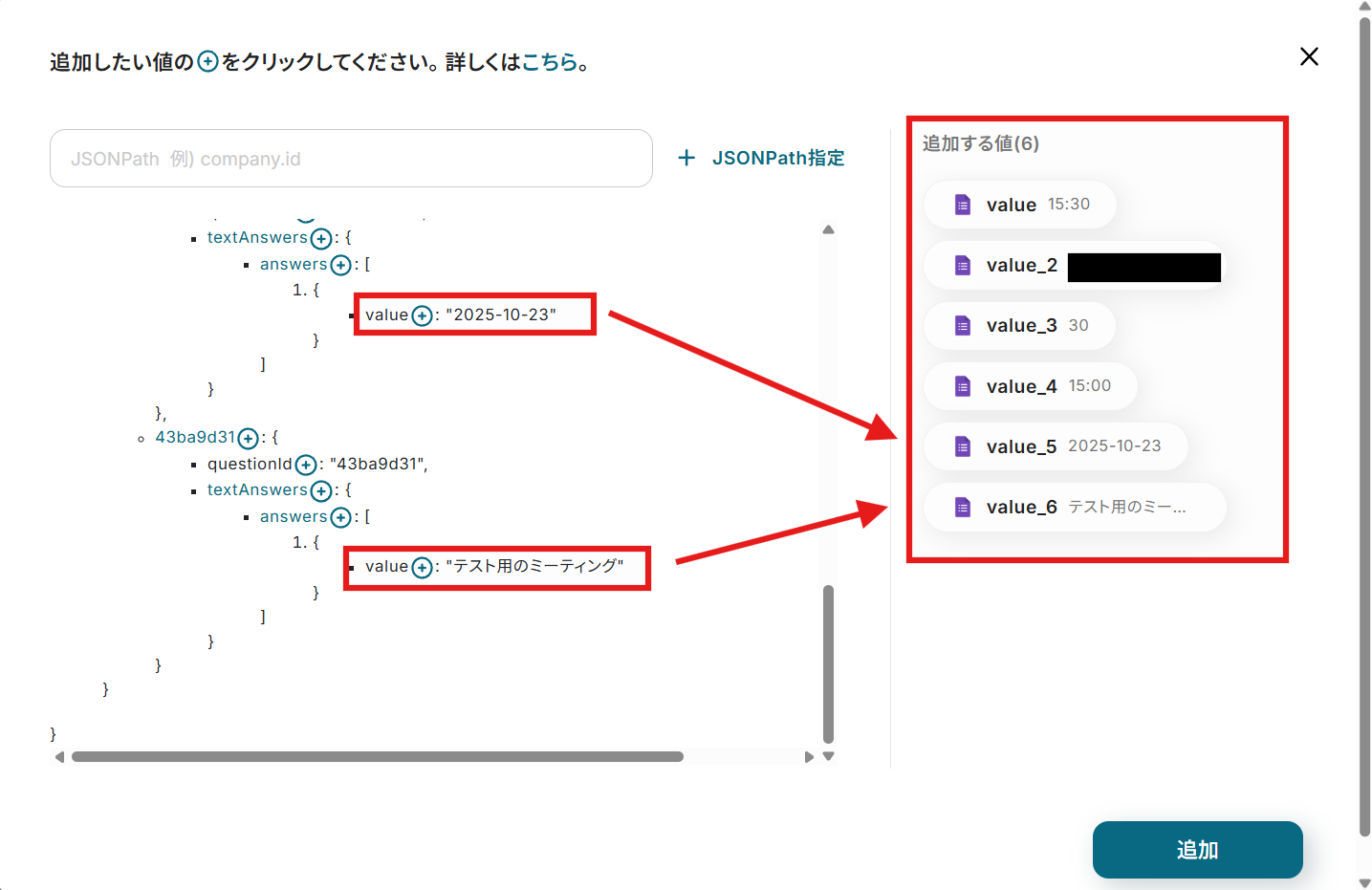
Task: Click the JSON tree vertical scrollbar thumb
Action: pyautogui.click(x=828, y=663)
